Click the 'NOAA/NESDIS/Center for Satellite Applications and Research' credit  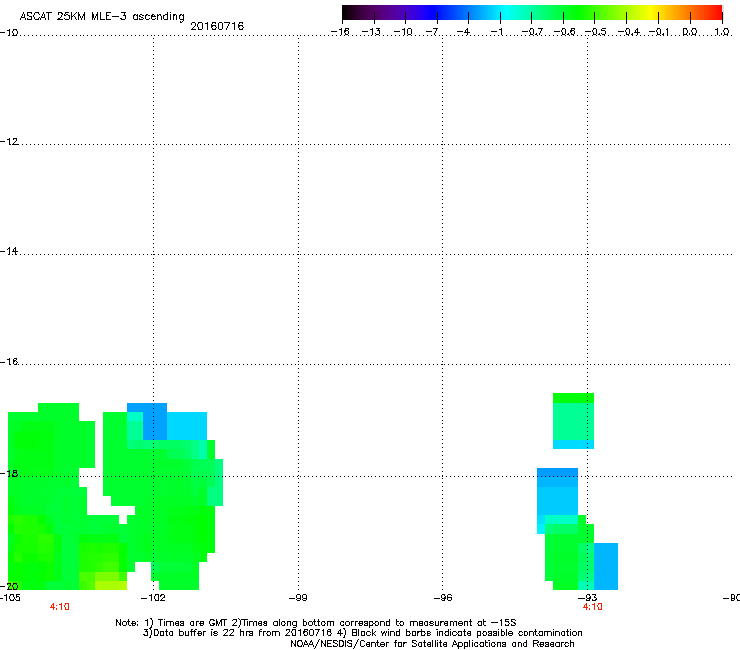point(432,644)
